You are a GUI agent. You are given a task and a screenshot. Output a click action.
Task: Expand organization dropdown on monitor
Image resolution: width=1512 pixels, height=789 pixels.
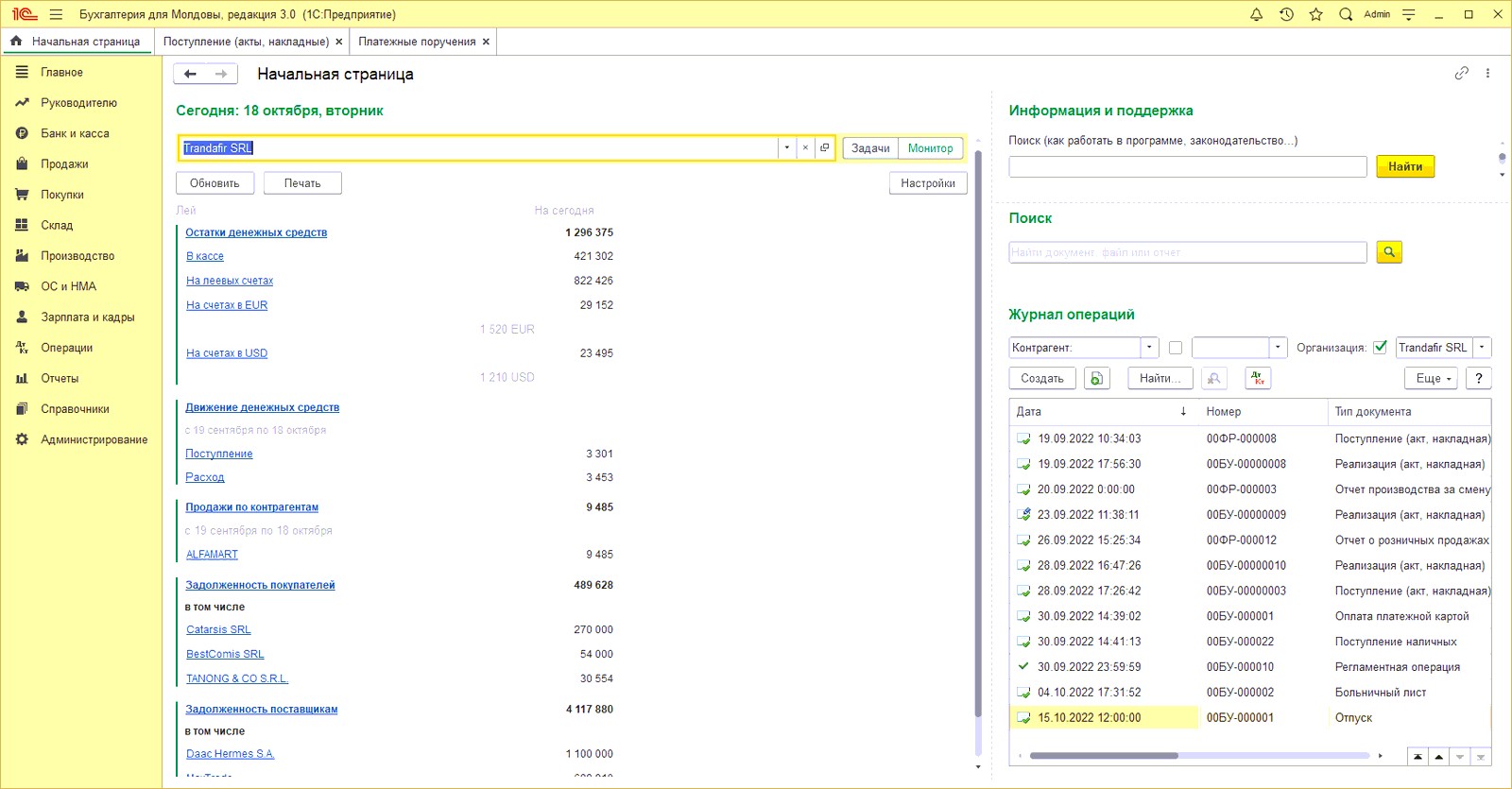786,148
